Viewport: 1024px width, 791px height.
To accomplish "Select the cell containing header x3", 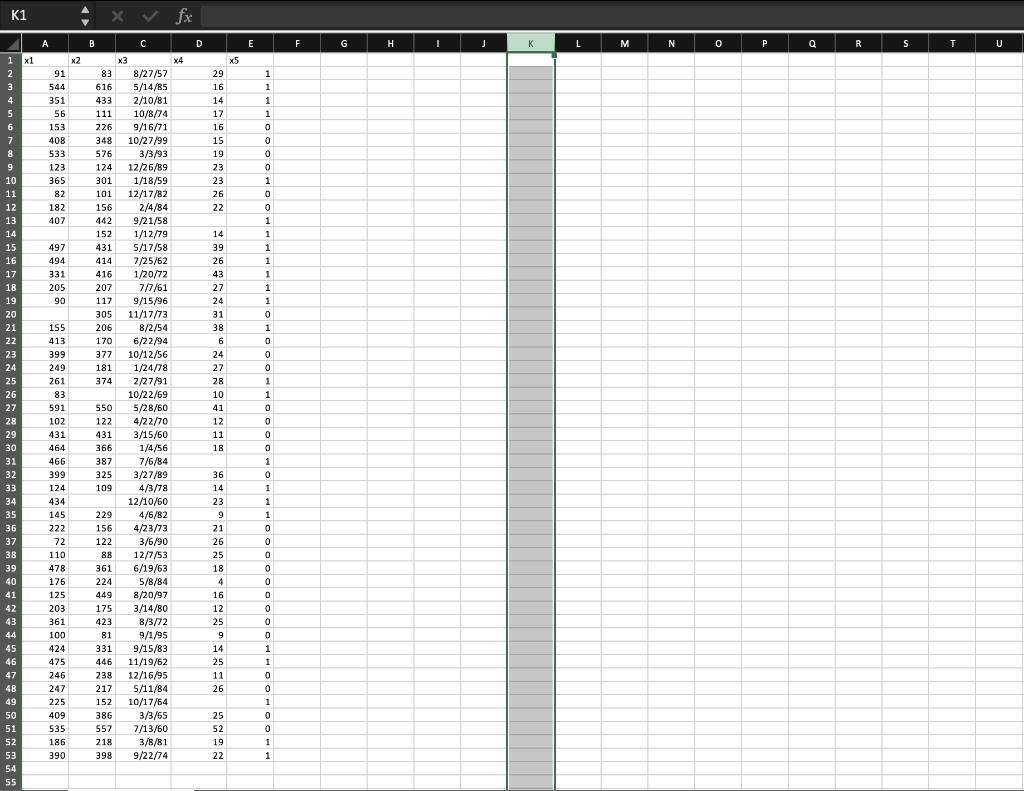I will [x=143, y=60].
